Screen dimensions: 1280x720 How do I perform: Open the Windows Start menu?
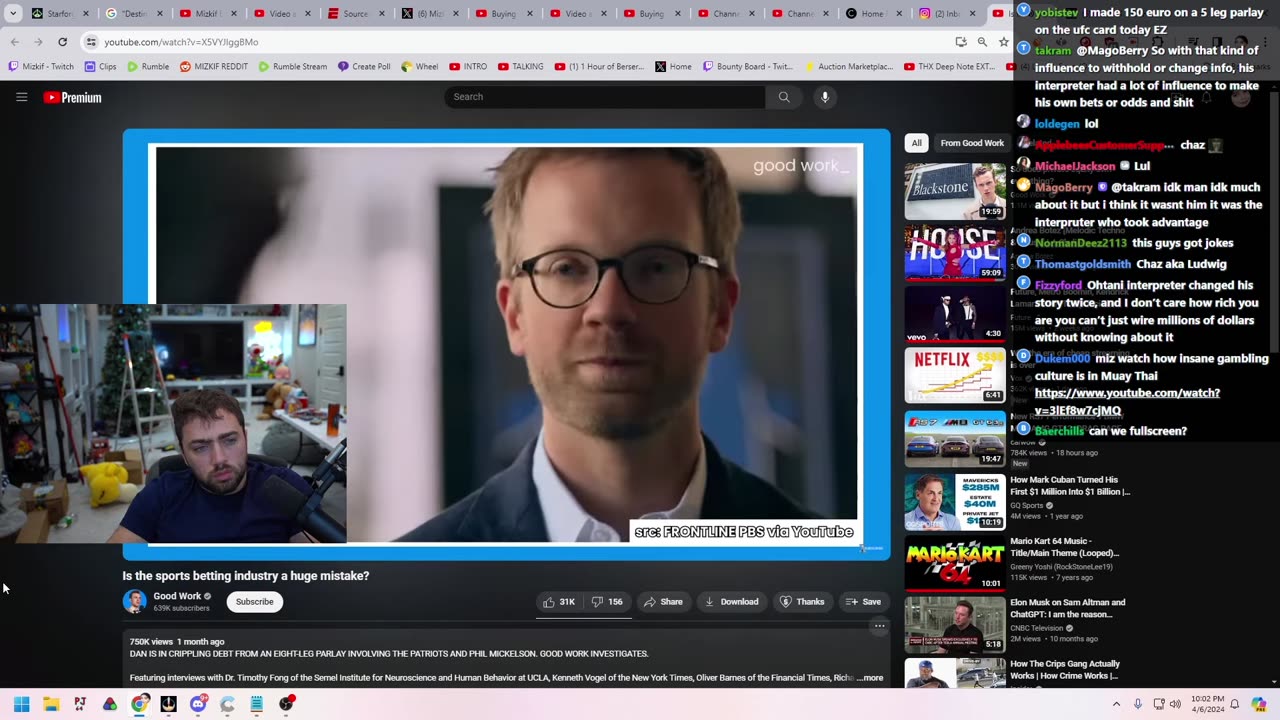coord(21,704)
